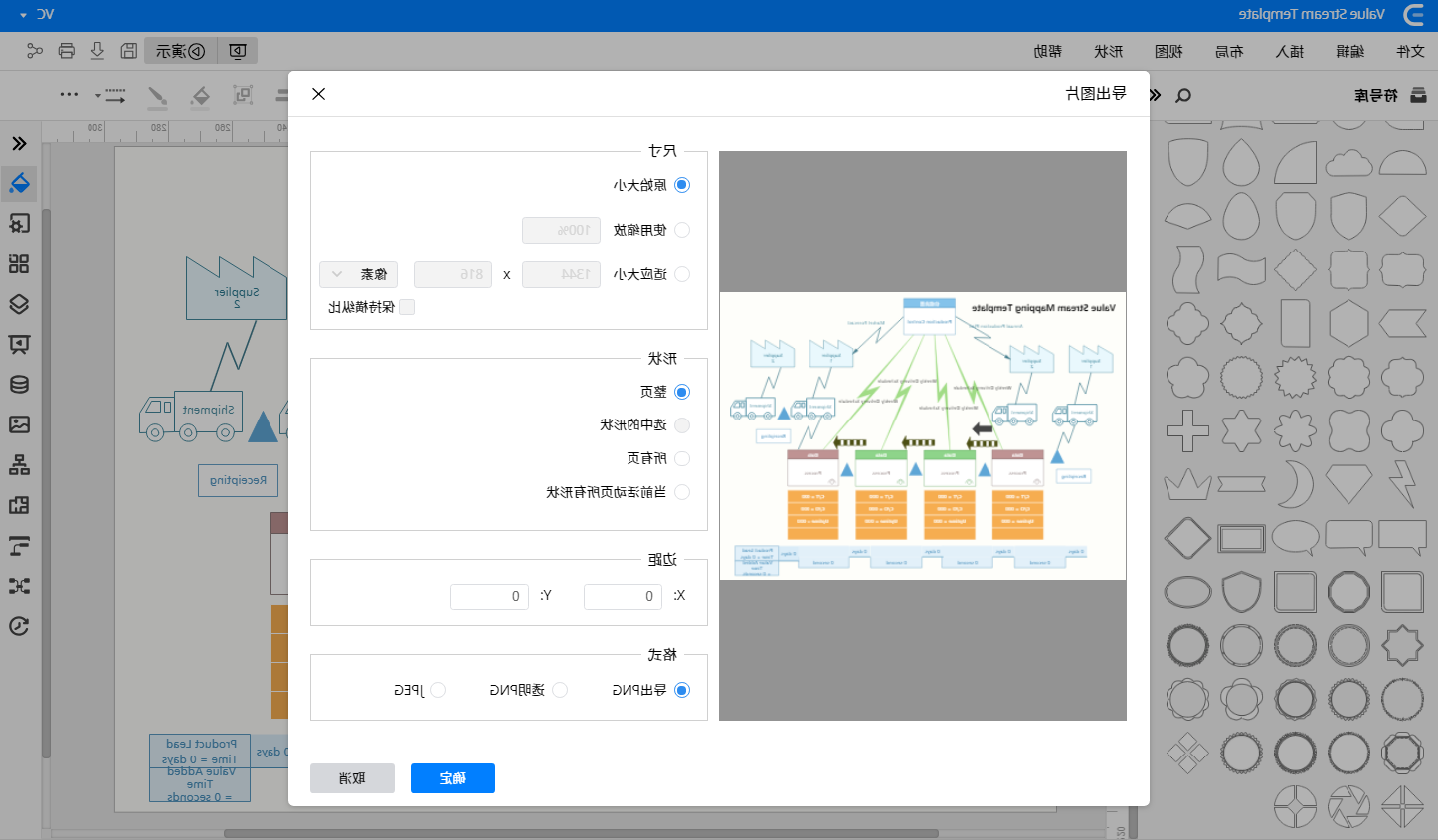Click the width field showing 1344
This screenshot has width=1438, height=840.
[x=561, y=274]
